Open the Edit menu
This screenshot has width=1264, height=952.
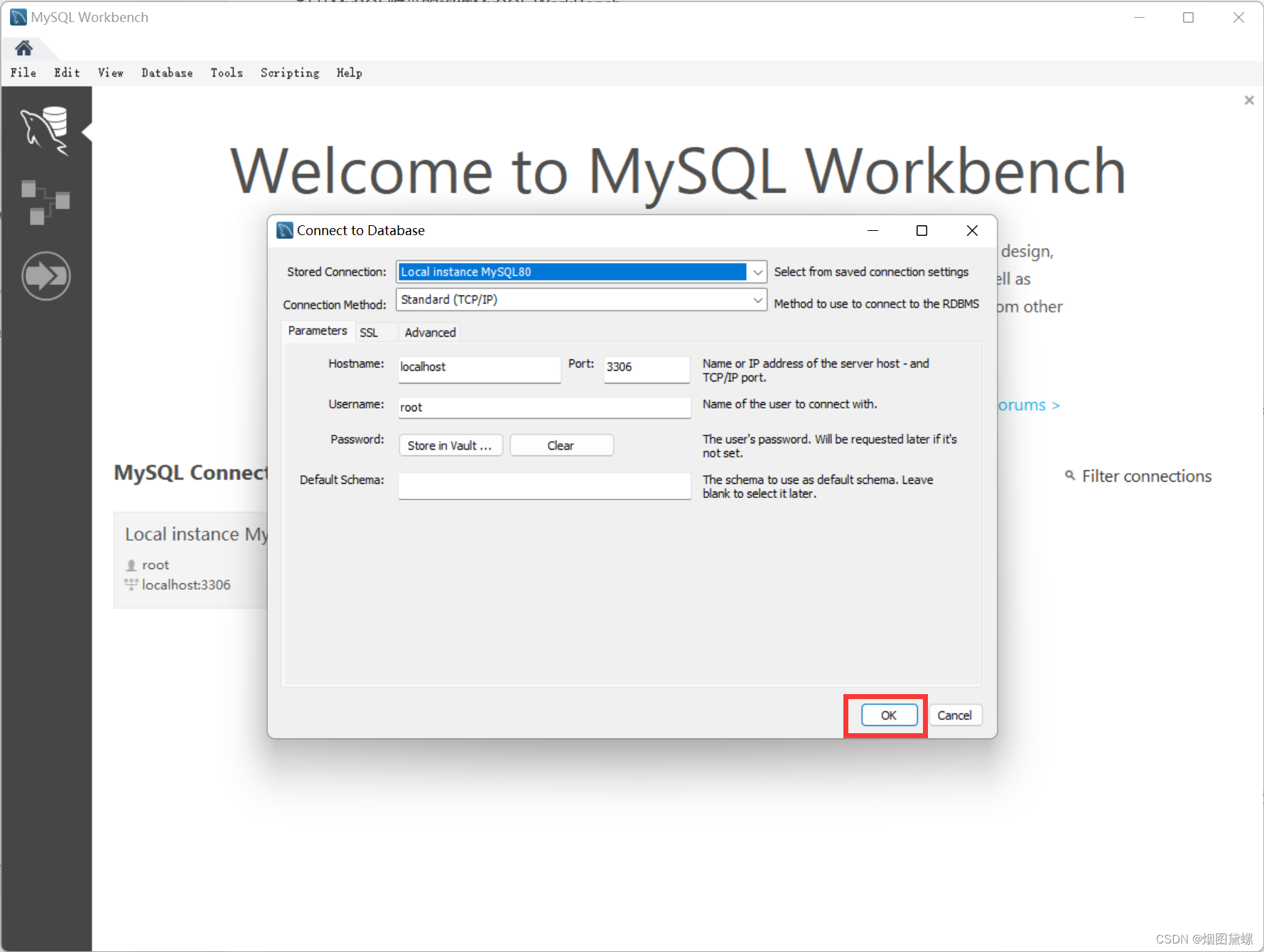(67, 72)
